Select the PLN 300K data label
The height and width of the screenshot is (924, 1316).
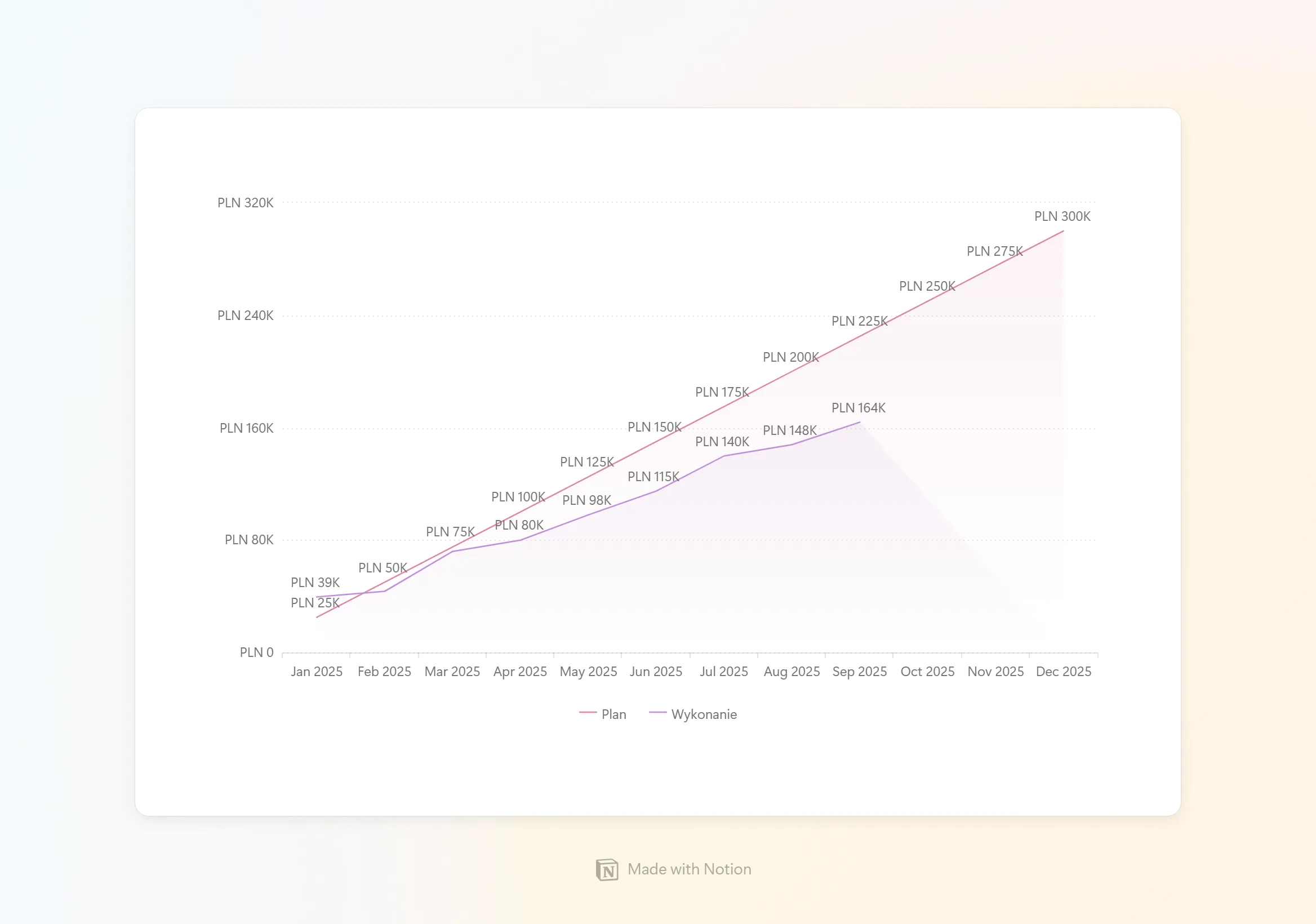coord(1062,217)
